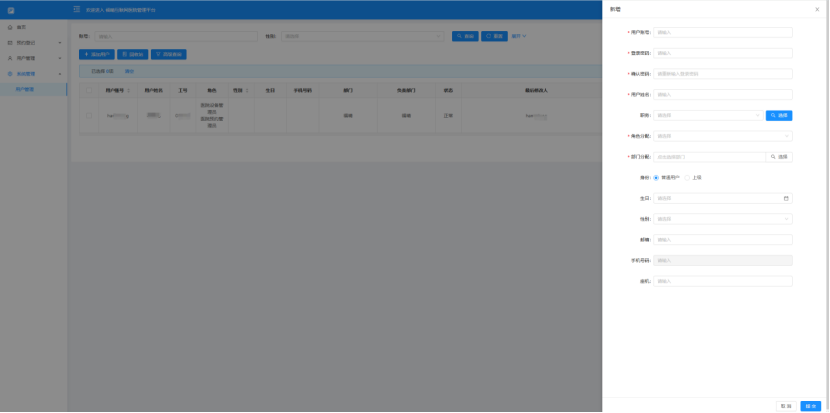Tick the checkbox in the first table row
The image size is (830, 413).
(x=85, y=116)
